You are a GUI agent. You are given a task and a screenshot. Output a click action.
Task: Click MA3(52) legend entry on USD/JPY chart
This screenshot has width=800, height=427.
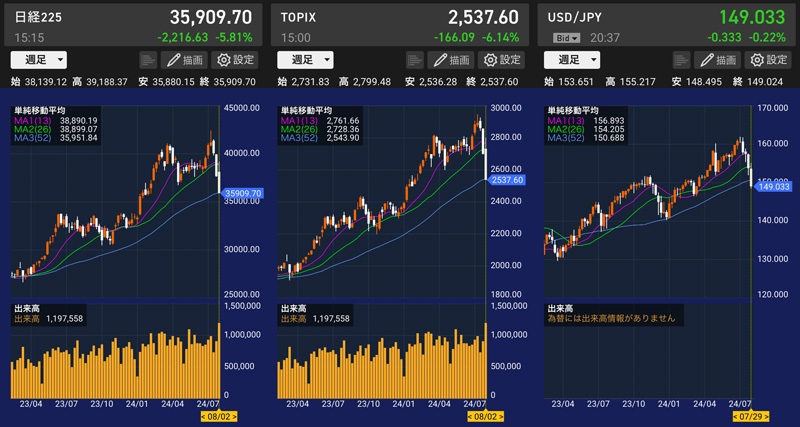pos(585,138)
